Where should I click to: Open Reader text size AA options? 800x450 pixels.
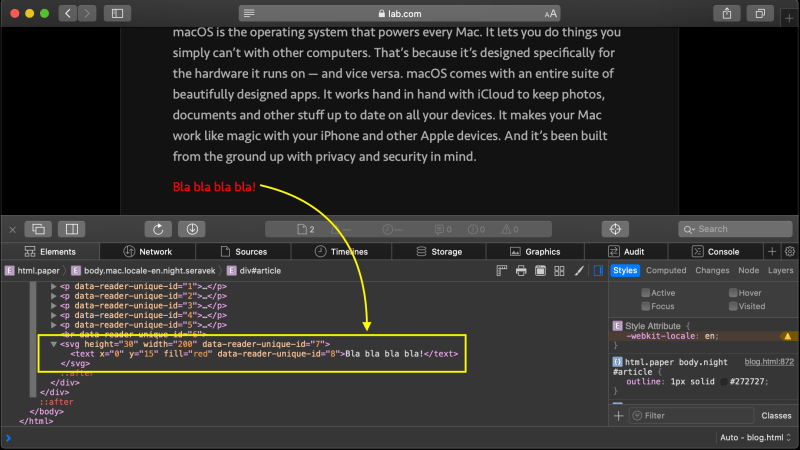(x=550, y=14)
